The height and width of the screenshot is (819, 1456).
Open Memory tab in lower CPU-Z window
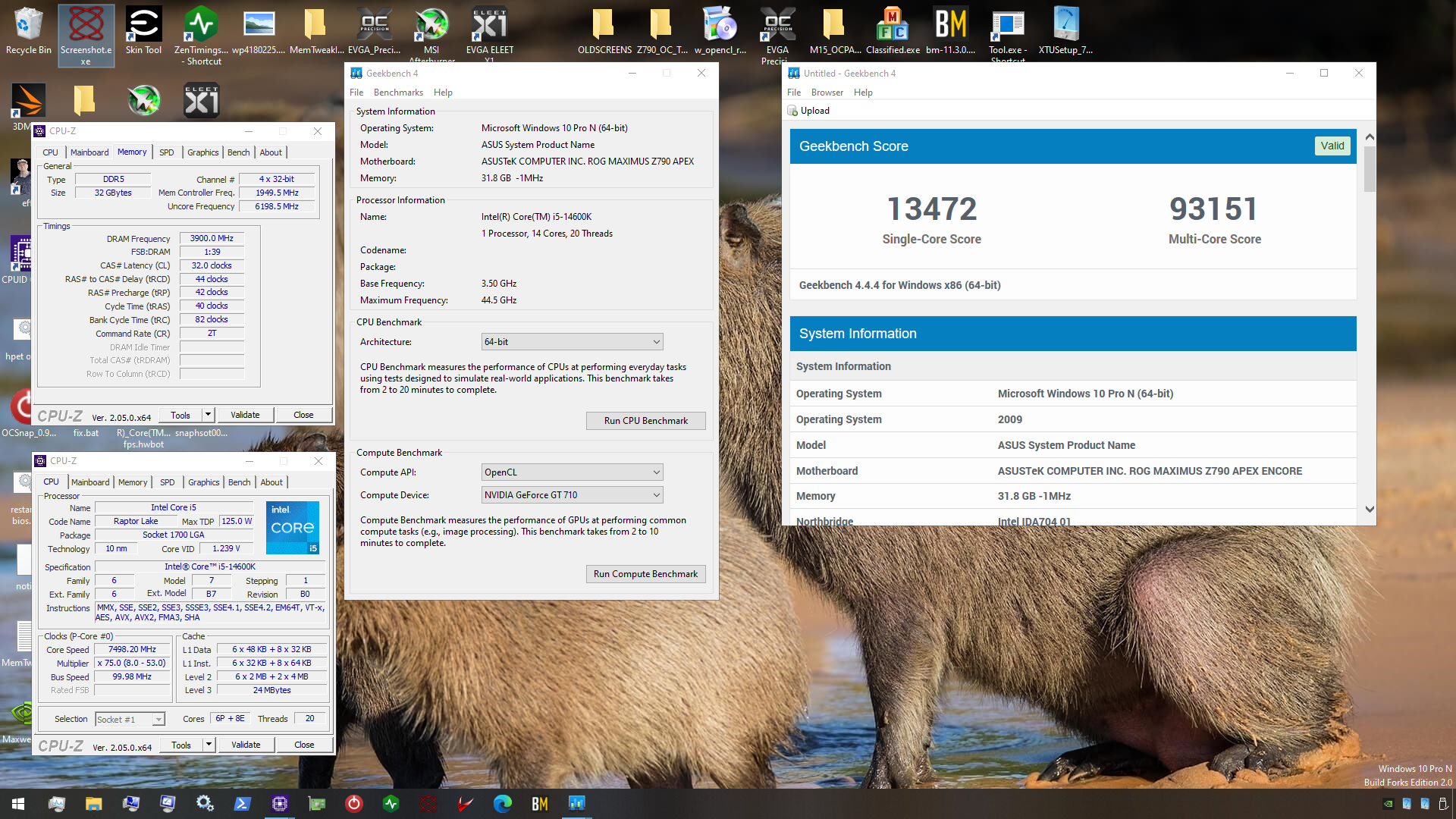tap(133, 482)
